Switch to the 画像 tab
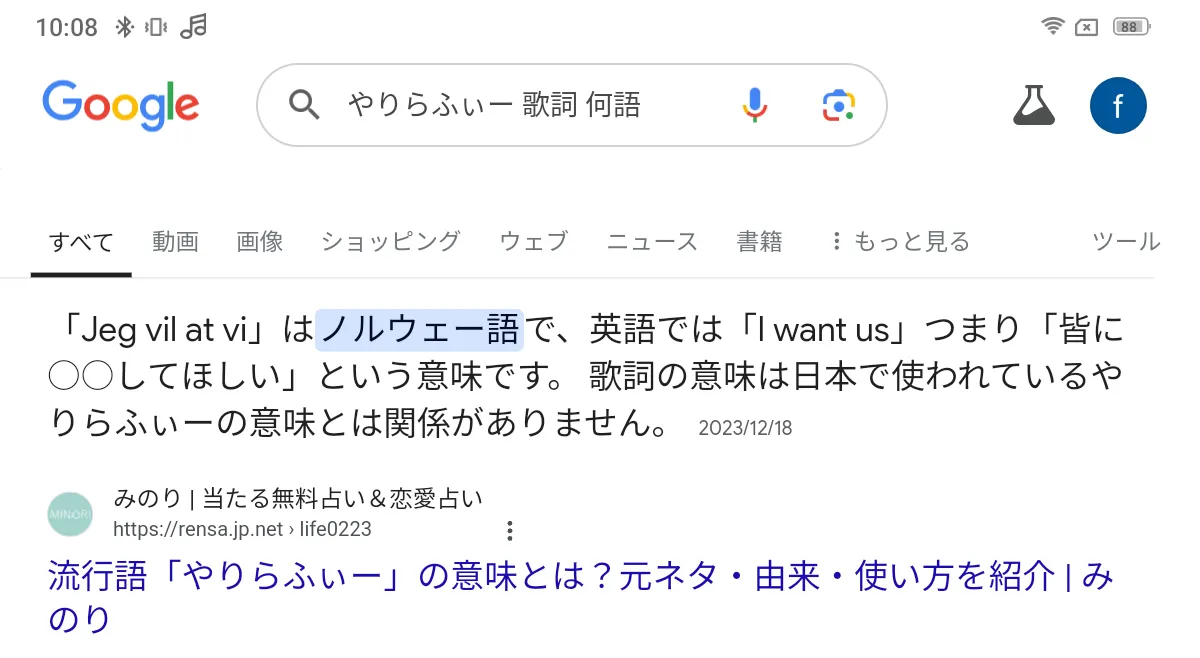The height and width of the screenshot is (658, 1200). tap(260, 241)
